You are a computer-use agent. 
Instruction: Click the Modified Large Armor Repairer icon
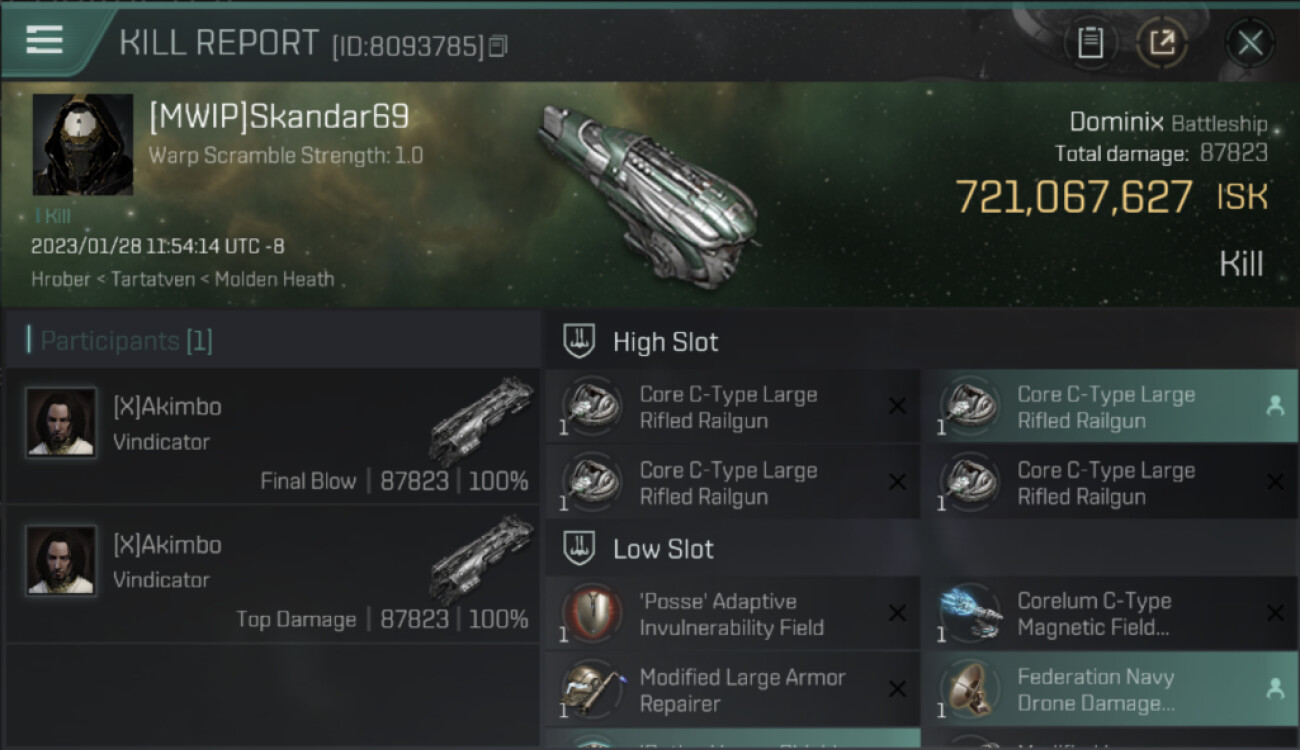pyautogui.click(x=591, y=690)
